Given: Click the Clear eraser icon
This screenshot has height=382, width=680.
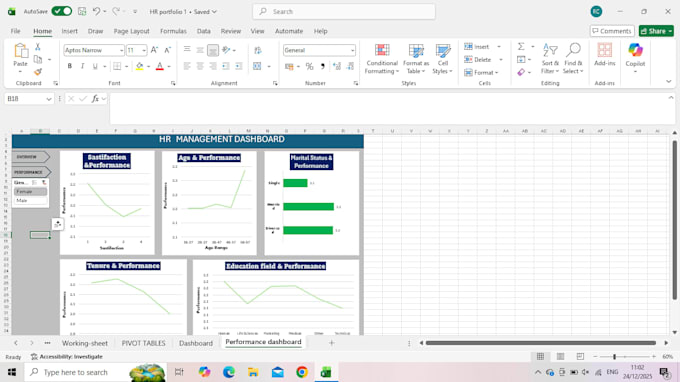Looking at the screenshot, I should point(521,72).
